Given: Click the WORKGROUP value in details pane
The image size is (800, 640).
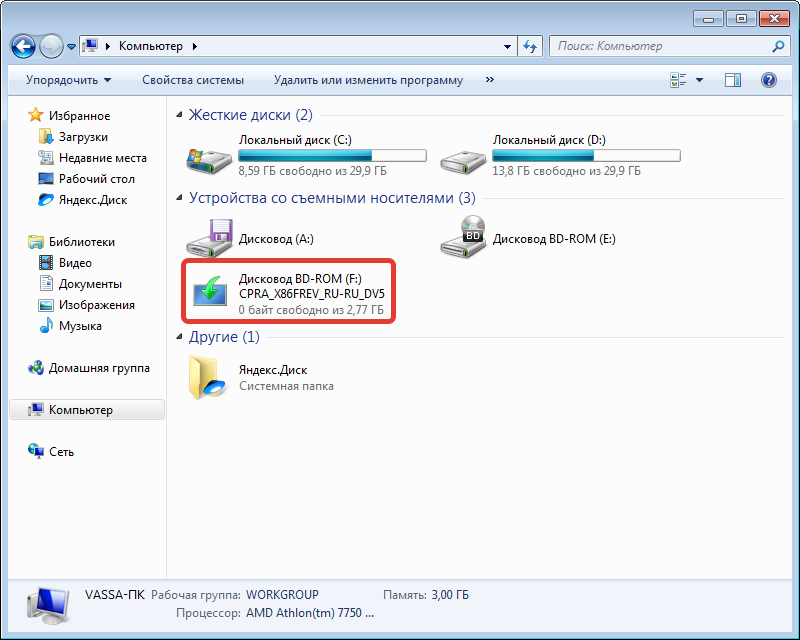Looking at the screenshot, I should pos(282,595).
